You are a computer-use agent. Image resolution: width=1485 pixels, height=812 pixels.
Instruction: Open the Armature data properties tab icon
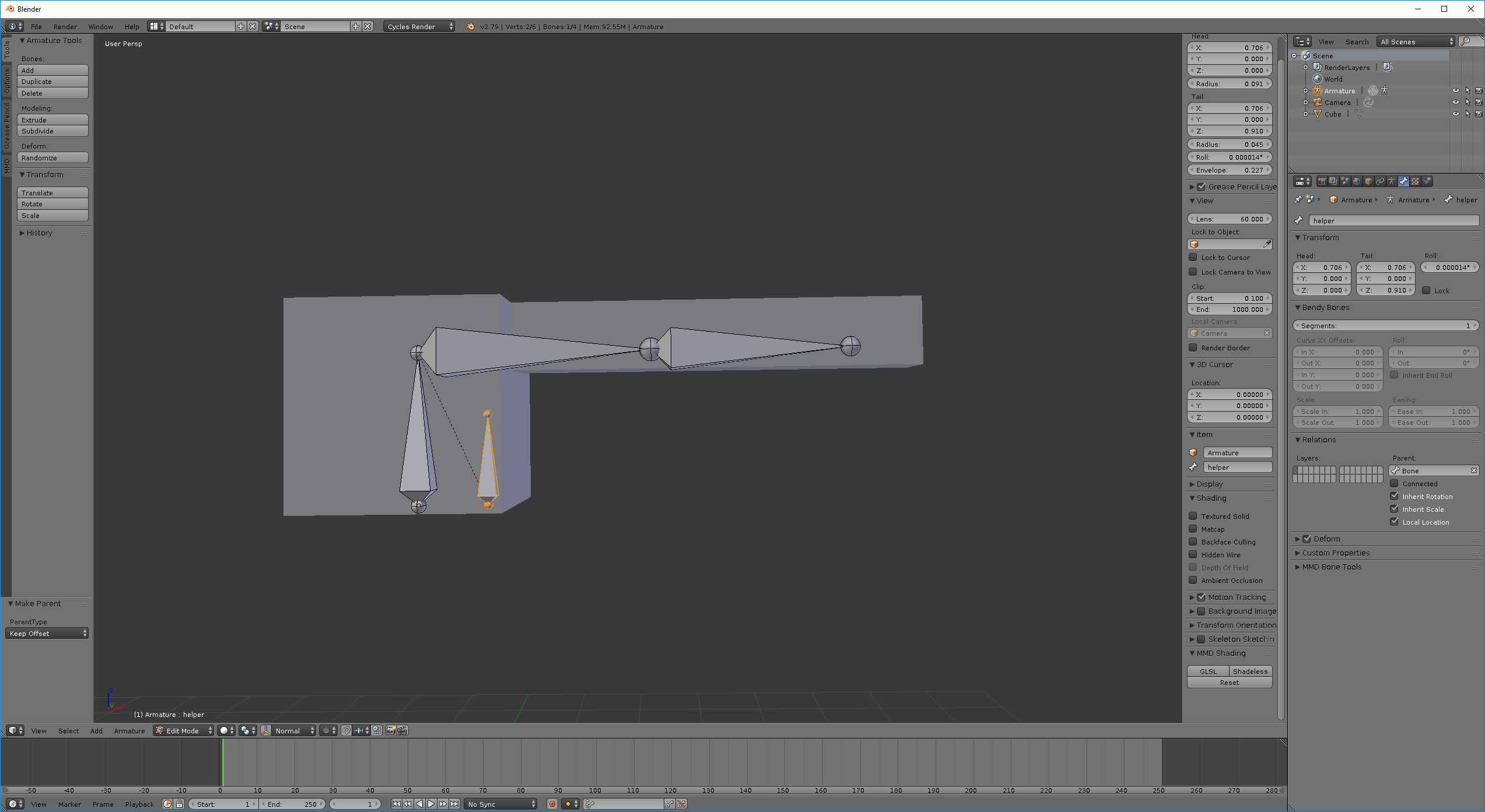click(1392, 181)
